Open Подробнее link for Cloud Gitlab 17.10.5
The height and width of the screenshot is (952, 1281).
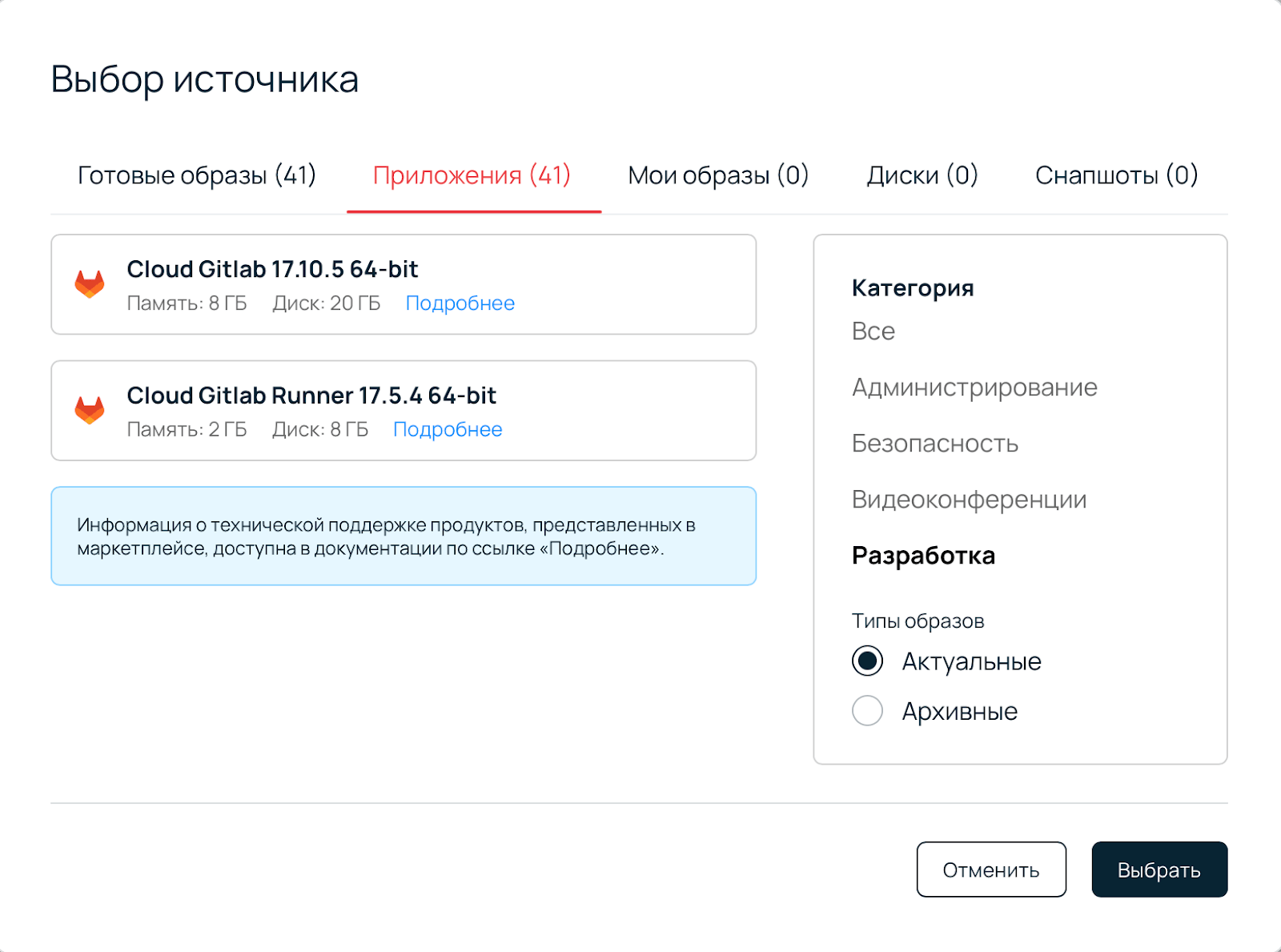tap(460, 303)
